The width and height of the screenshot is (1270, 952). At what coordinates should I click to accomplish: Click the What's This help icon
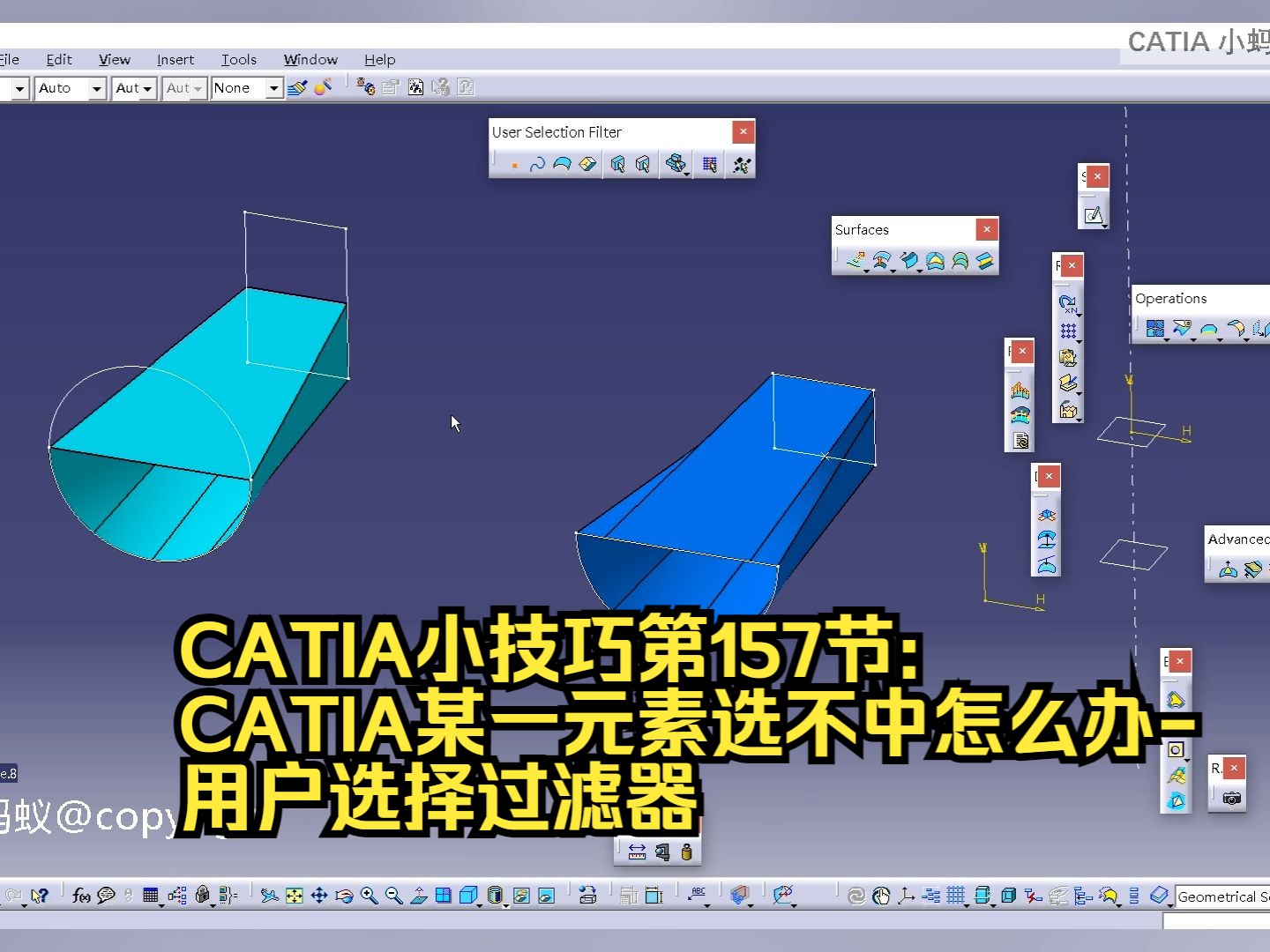[x=39, y=896]
